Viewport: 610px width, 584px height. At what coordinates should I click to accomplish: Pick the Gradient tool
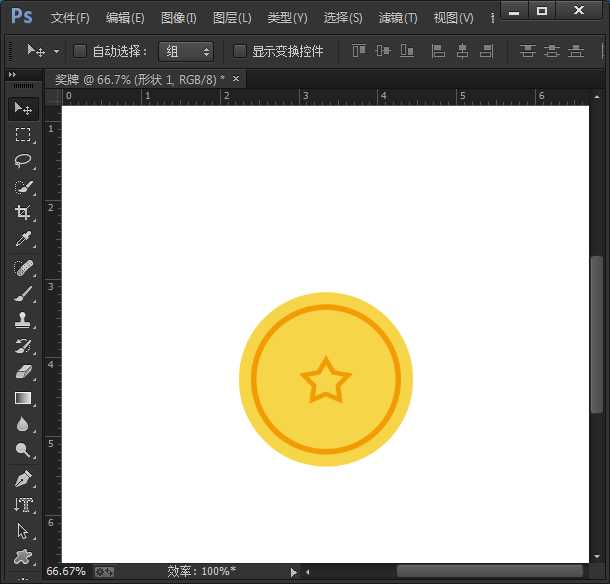pos(22,398)
